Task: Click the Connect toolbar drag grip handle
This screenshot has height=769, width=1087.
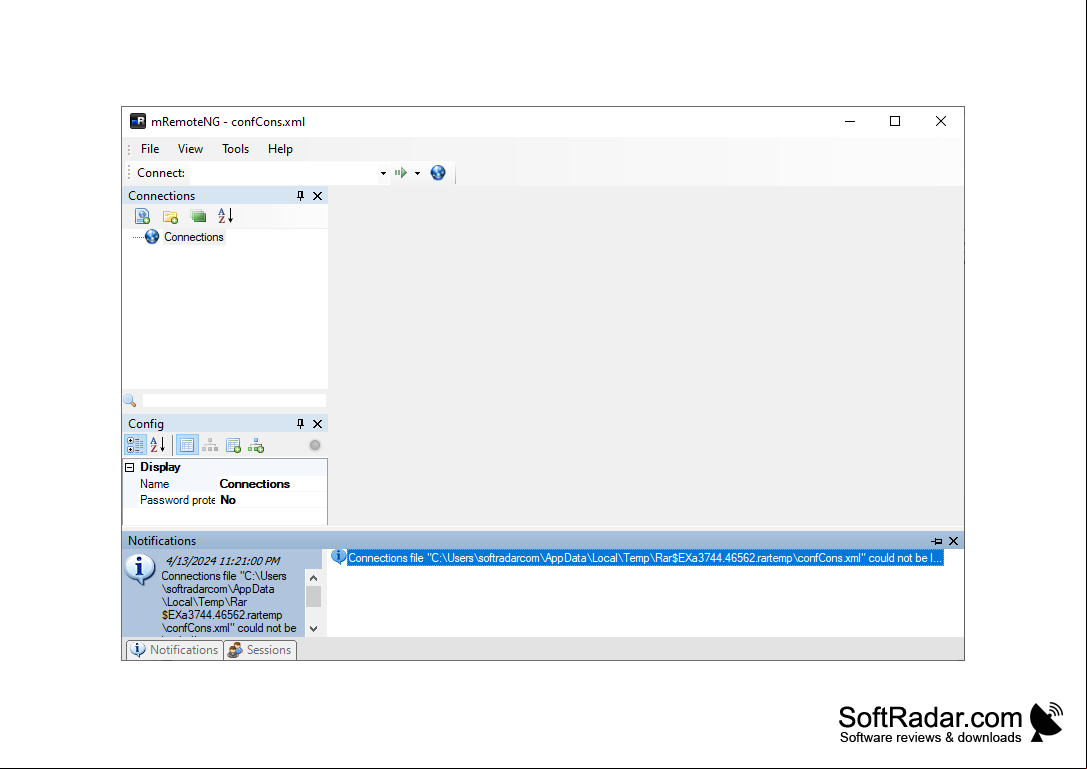Action: (x=129, y=173)
